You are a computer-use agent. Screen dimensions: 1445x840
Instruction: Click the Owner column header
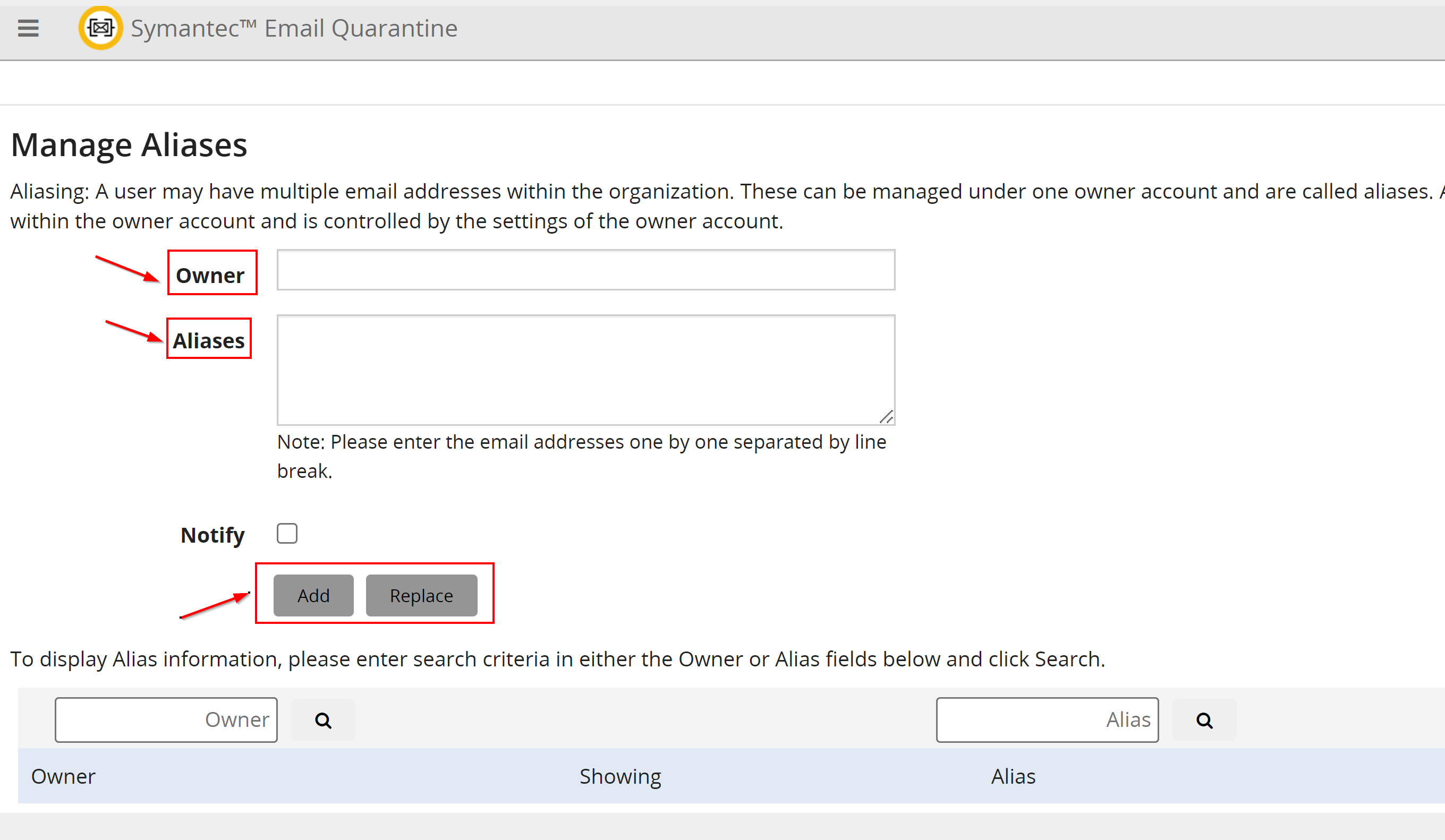click(x=63, y=776)
